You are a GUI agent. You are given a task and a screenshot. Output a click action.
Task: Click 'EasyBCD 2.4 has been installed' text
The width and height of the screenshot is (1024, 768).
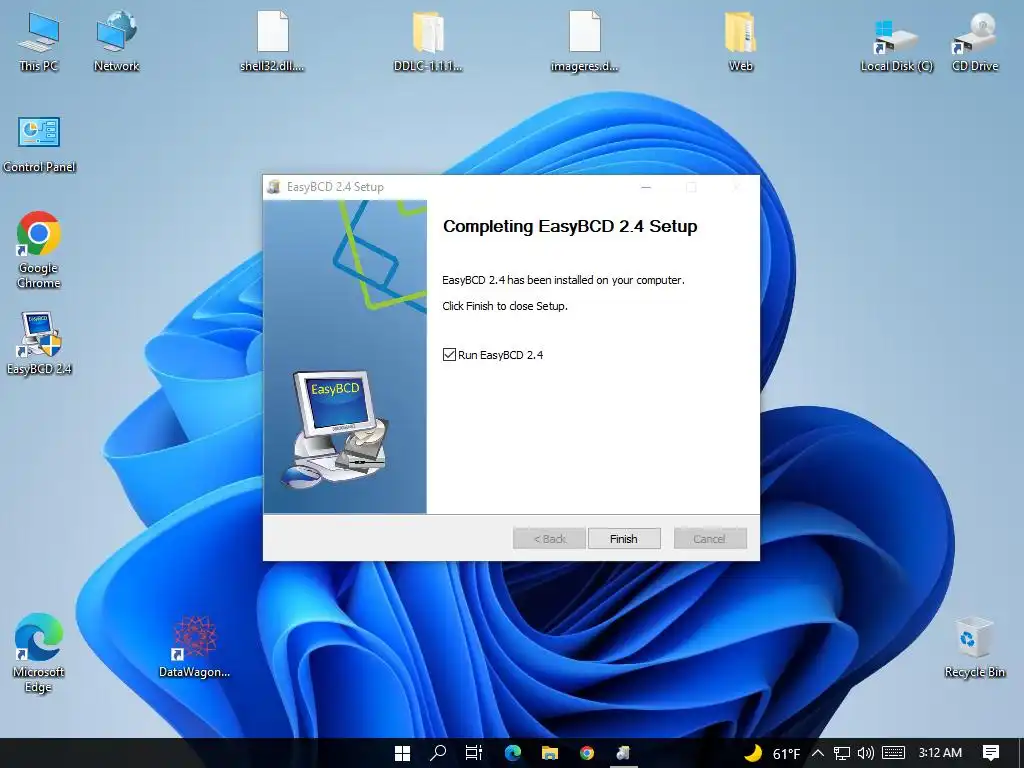click(x=564, y=280)
